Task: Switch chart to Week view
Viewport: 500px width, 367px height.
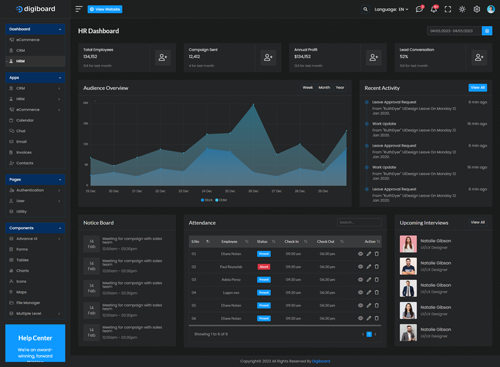Action: 308,88
